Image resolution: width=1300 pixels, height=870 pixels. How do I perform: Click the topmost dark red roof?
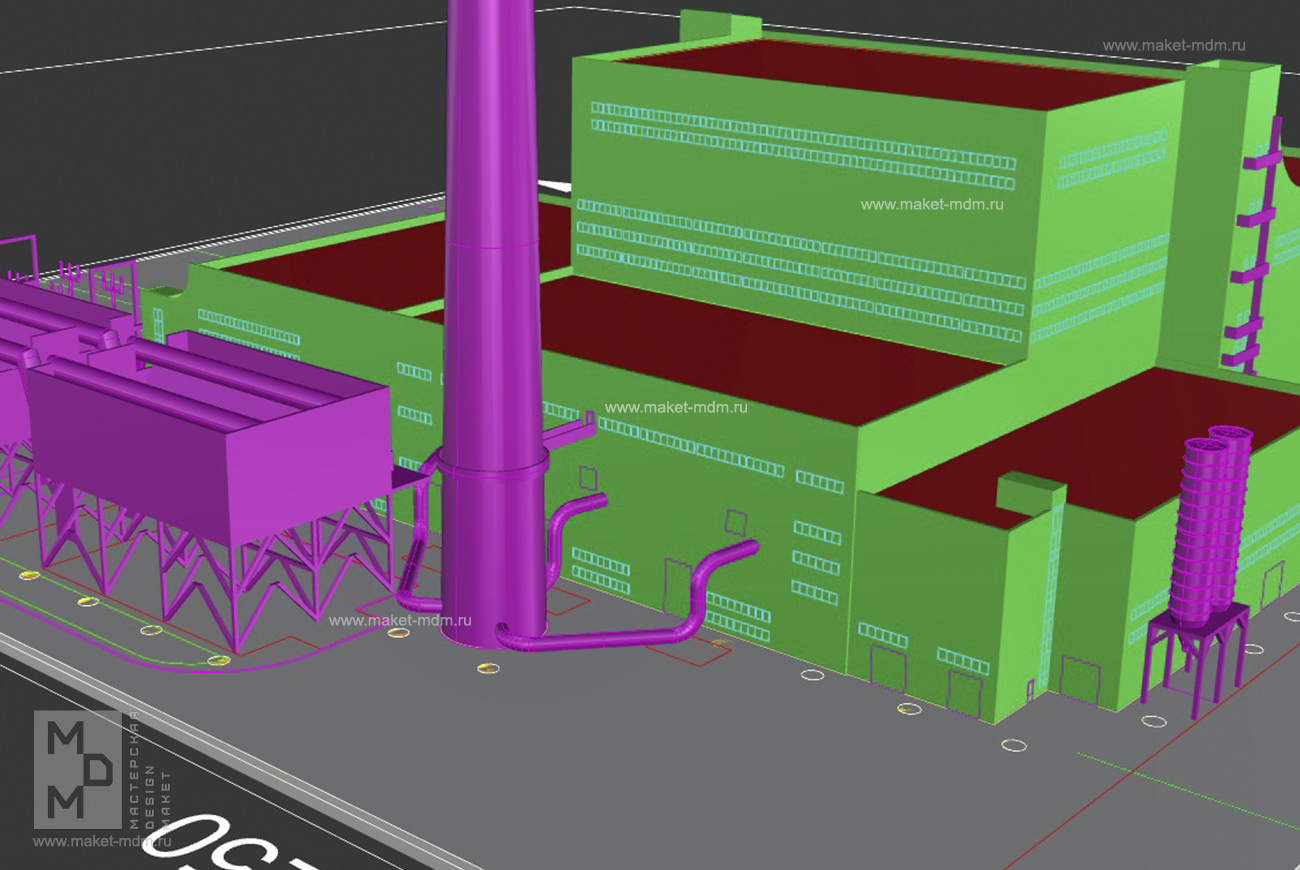pos(900,77)
